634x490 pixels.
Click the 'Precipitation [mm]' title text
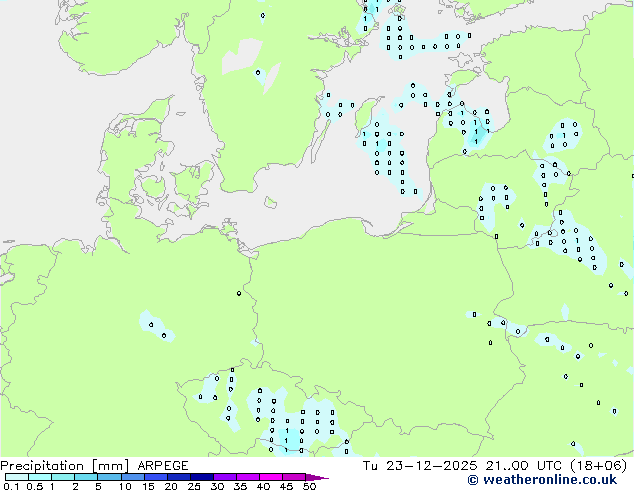point(65,466)
